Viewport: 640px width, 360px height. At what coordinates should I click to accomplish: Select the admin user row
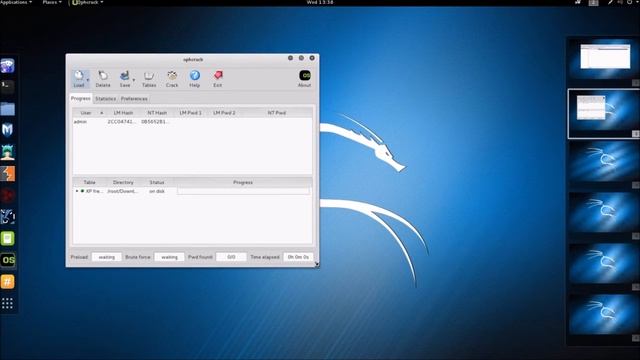pos(192,122)
